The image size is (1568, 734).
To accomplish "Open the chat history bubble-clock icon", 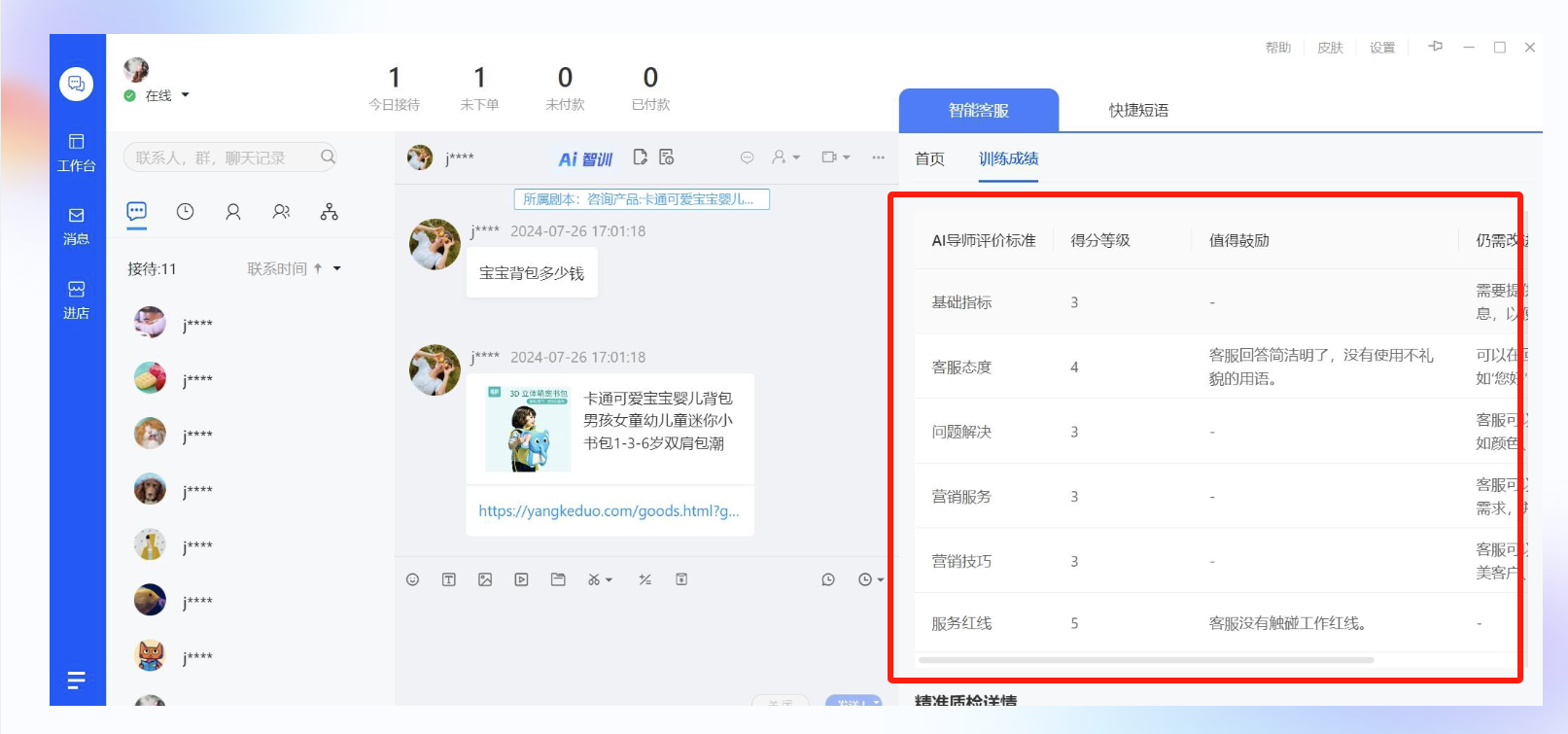I will [828, 579].
